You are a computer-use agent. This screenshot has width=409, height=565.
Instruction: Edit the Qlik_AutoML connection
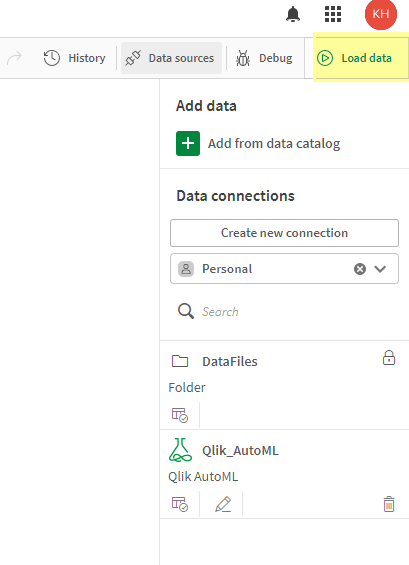pos(223,504)
